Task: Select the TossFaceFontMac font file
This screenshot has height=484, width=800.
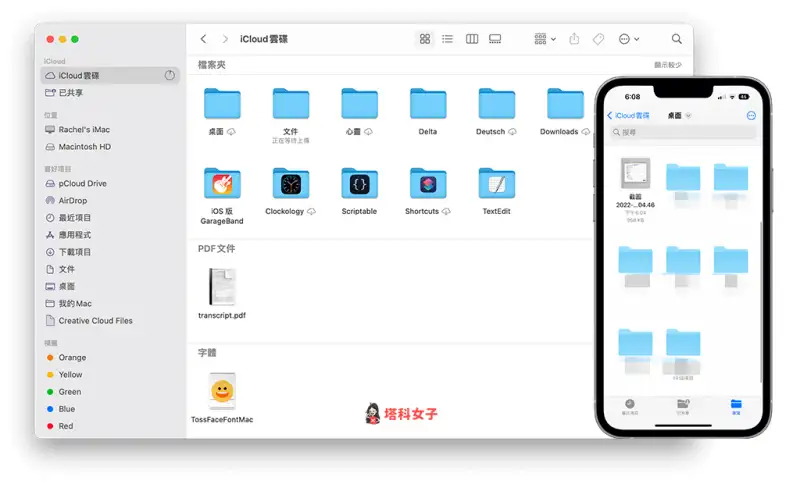Action: (x=222, y=391)
